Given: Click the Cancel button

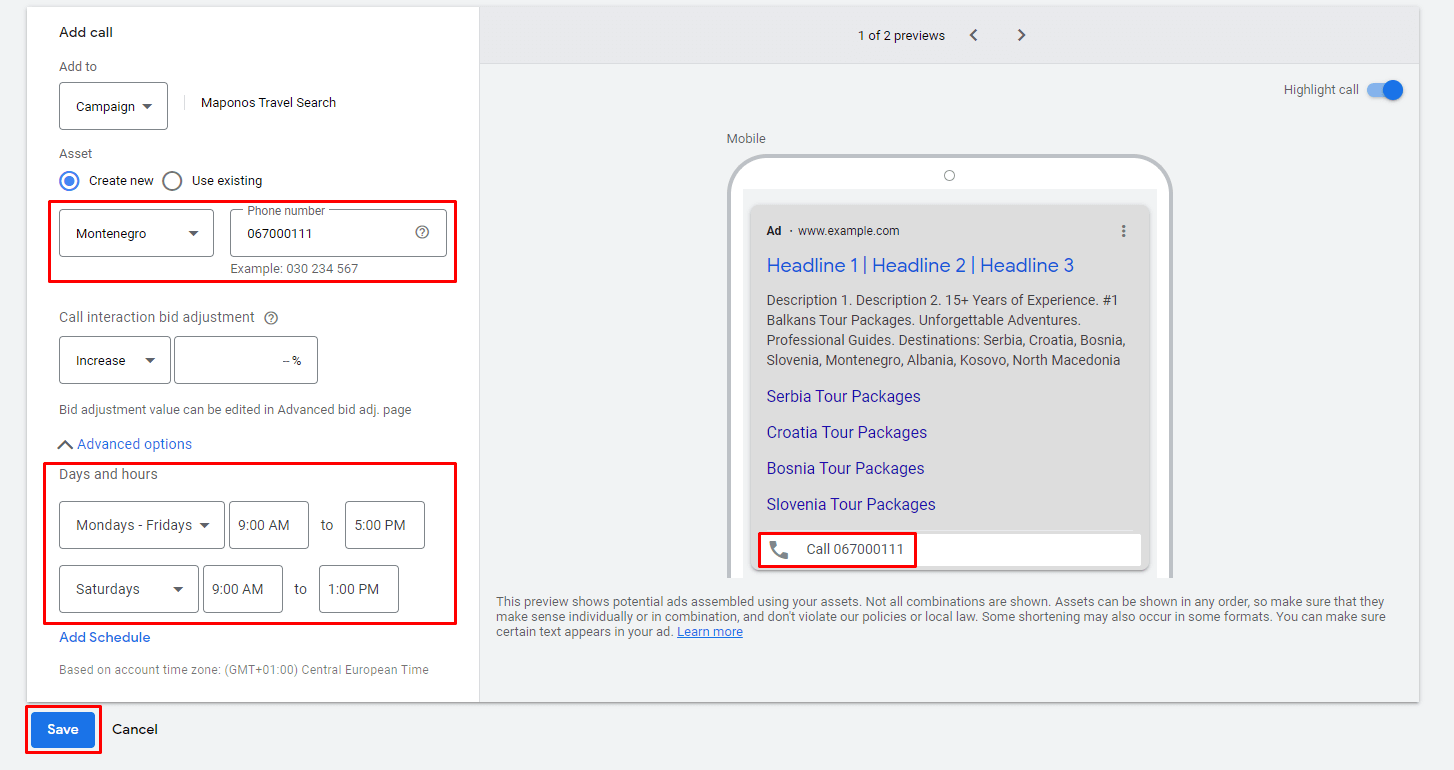Looking at the screenshot, I should (135, 729).
